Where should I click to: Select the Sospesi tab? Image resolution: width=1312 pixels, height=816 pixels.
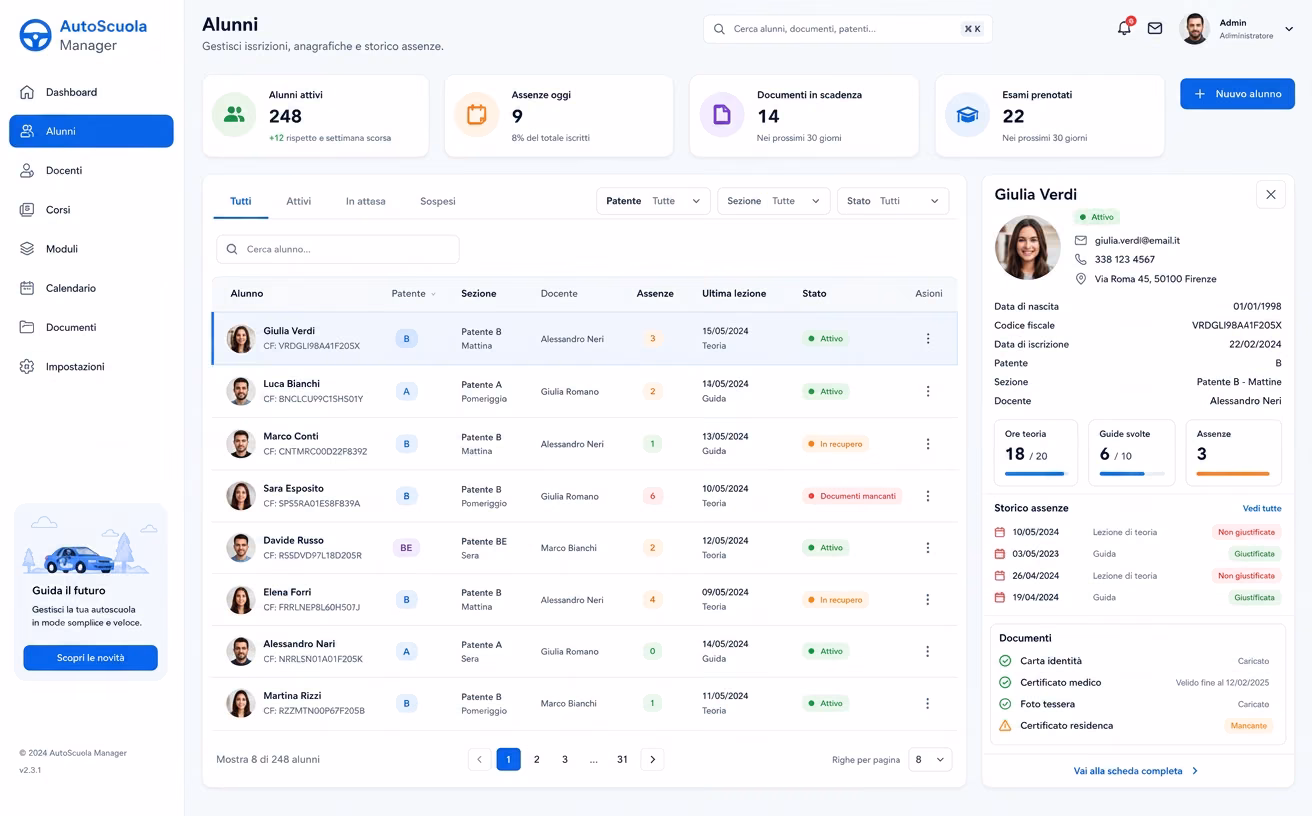(x=438, y=201)
